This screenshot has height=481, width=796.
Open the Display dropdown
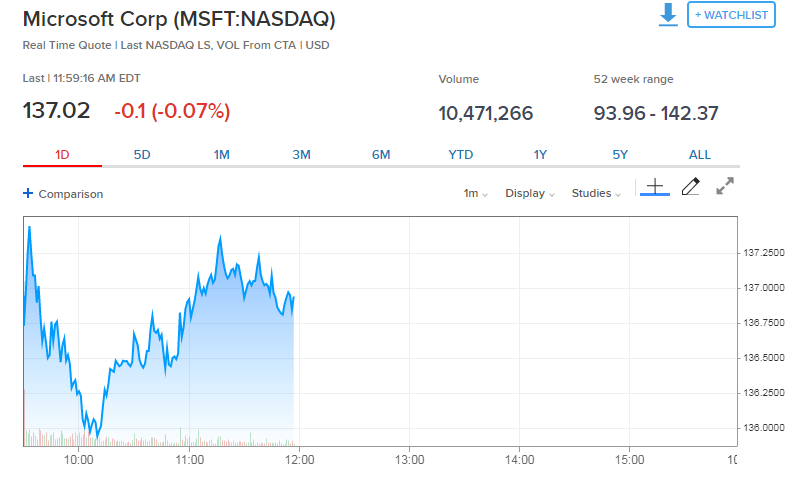click(x=530, y=194)
